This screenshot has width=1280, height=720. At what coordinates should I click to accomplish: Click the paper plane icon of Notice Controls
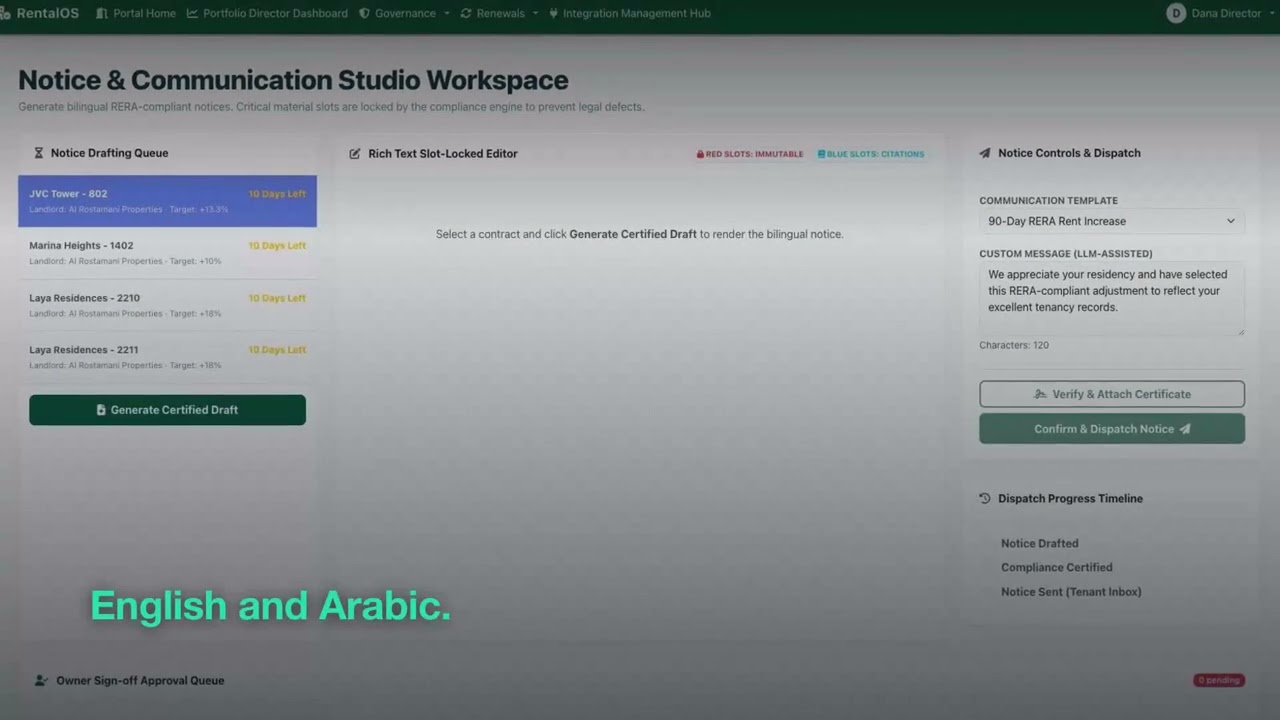tap(985, 153)
